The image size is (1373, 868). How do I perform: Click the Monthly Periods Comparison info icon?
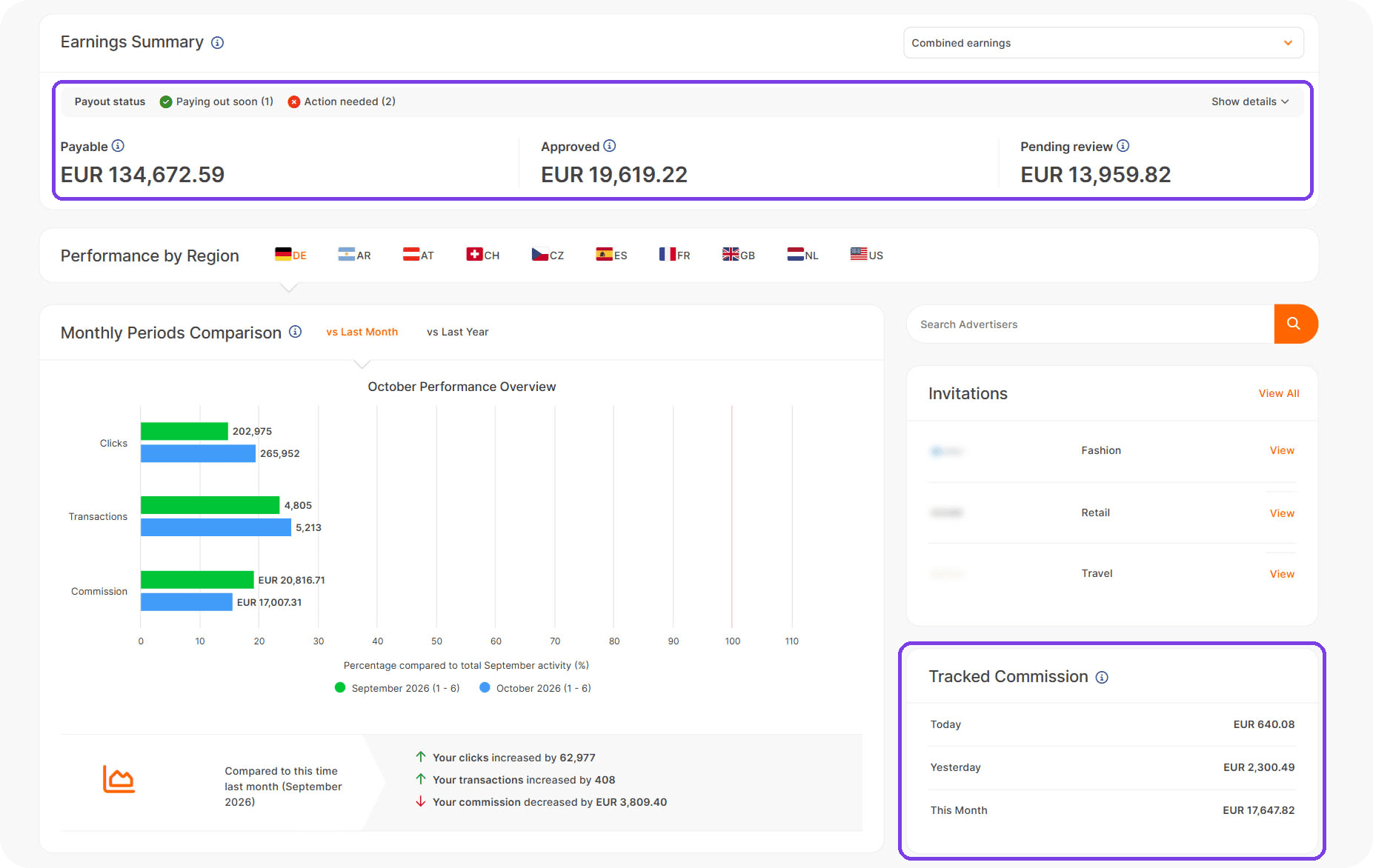[x=295, y=332]
